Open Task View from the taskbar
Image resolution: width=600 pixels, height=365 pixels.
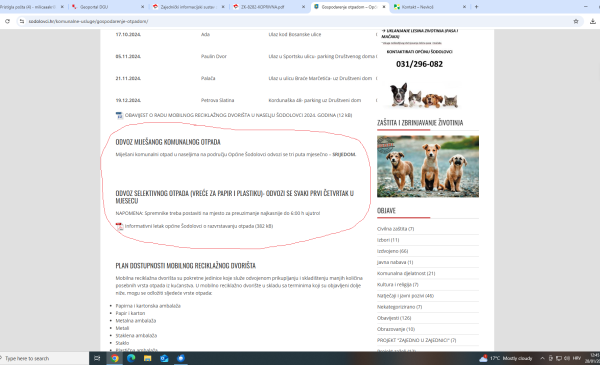tap(97, 358)
